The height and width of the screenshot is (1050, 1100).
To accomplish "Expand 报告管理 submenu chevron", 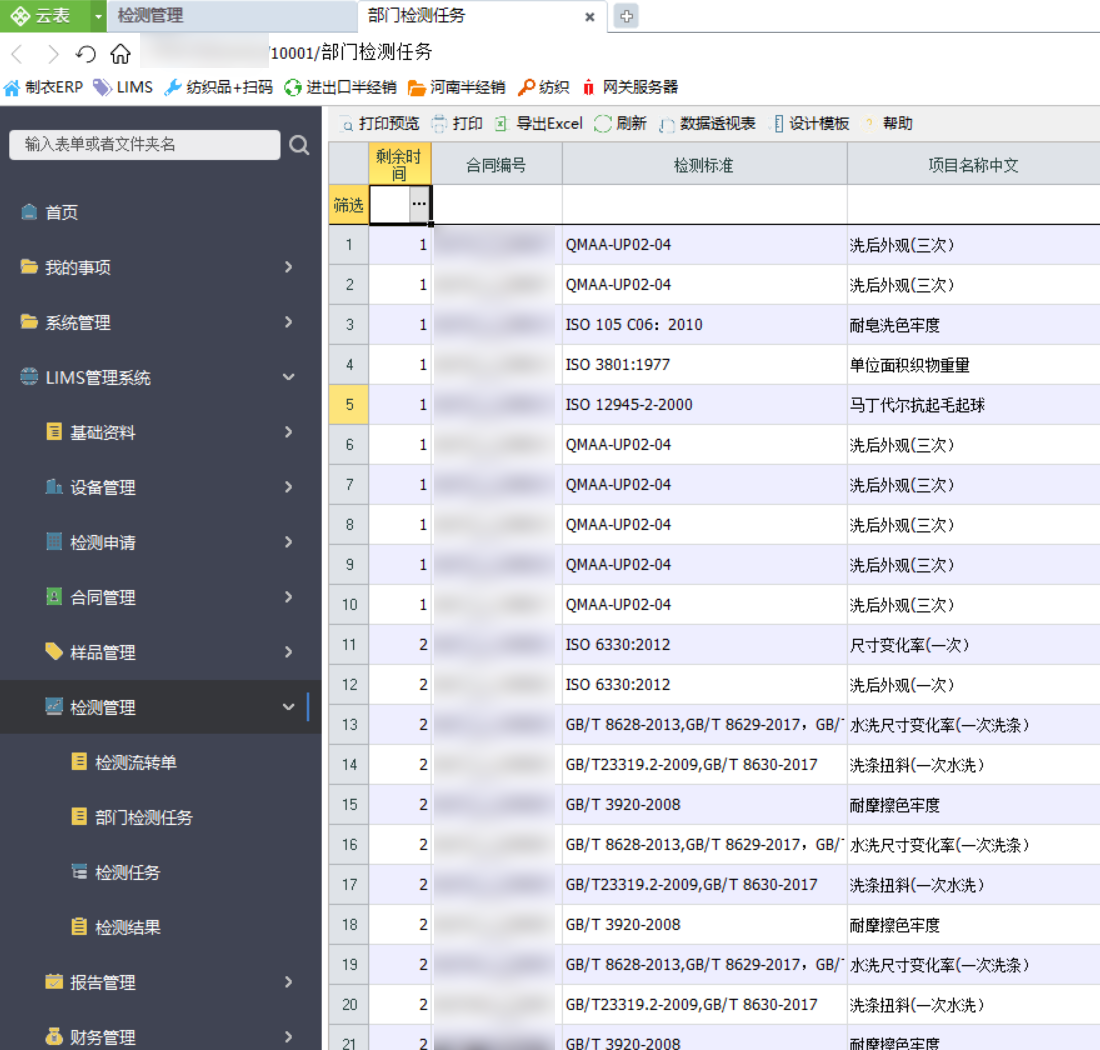I will click(288, 982).
